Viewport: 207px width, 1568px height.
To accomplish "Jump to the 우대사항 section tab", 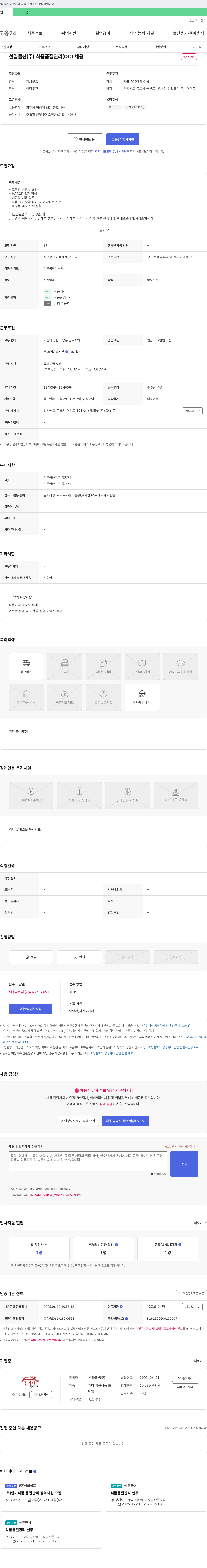I will click(x=83, y=47).
